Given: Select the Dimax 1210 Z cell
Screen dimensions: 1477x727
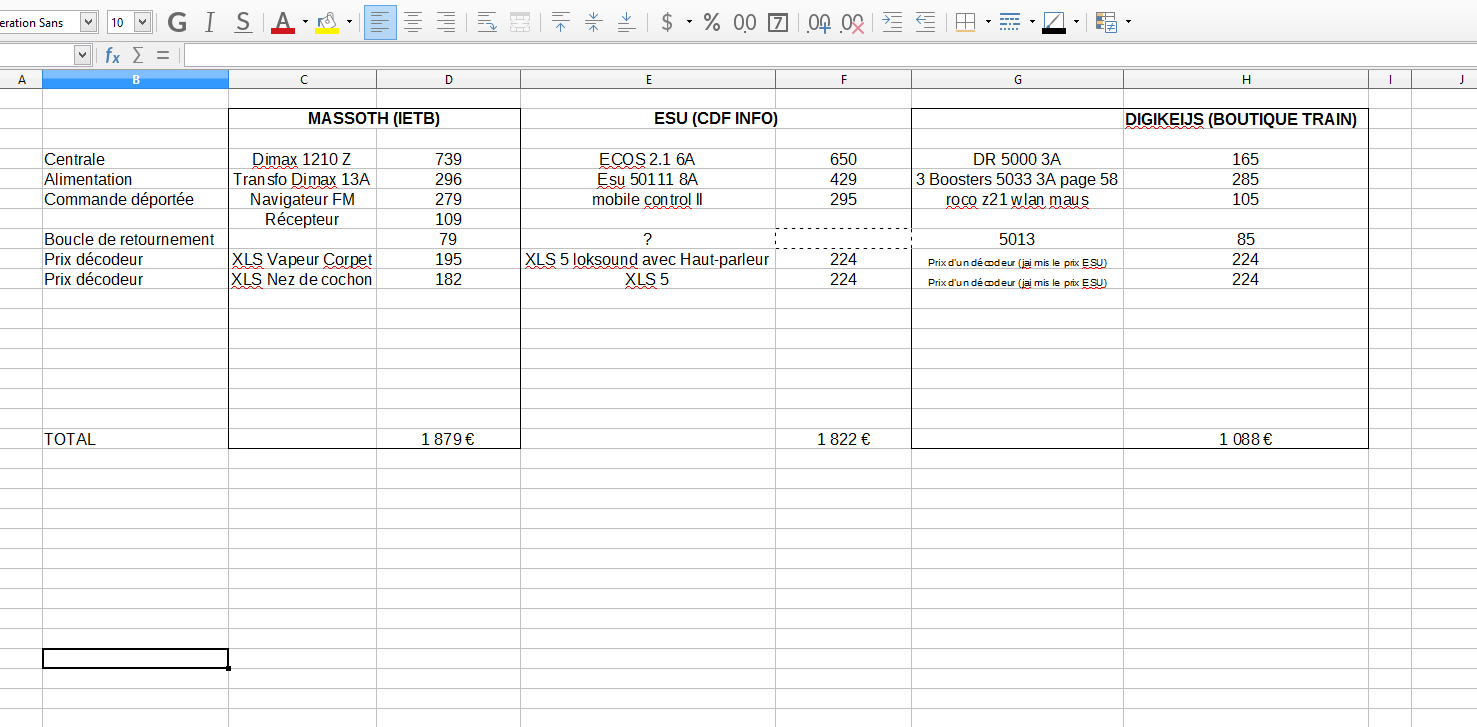Looking at the screenshot, I should (x=302, y=159).
